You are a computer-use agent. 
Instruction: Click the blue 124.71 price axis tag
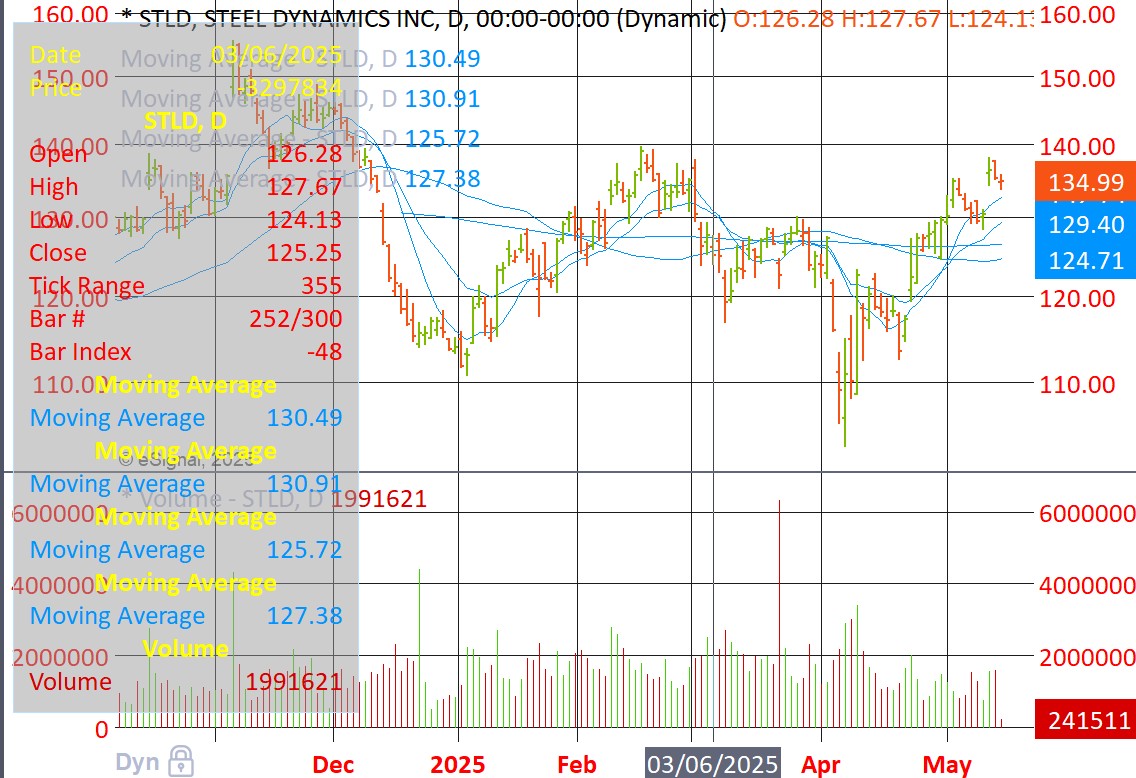pyautogui.click(x=1085, y=260)
